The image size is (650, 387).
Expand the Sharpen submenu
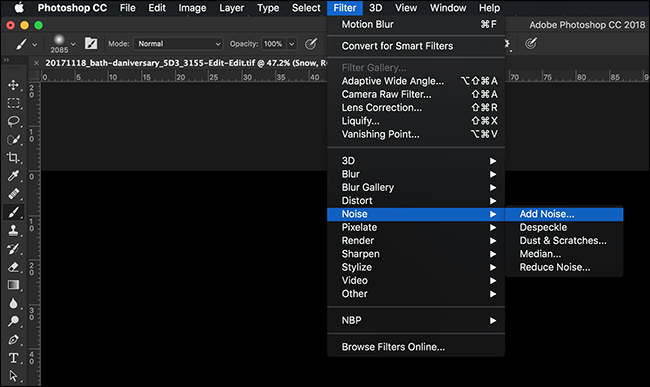(x=416, y=254)
